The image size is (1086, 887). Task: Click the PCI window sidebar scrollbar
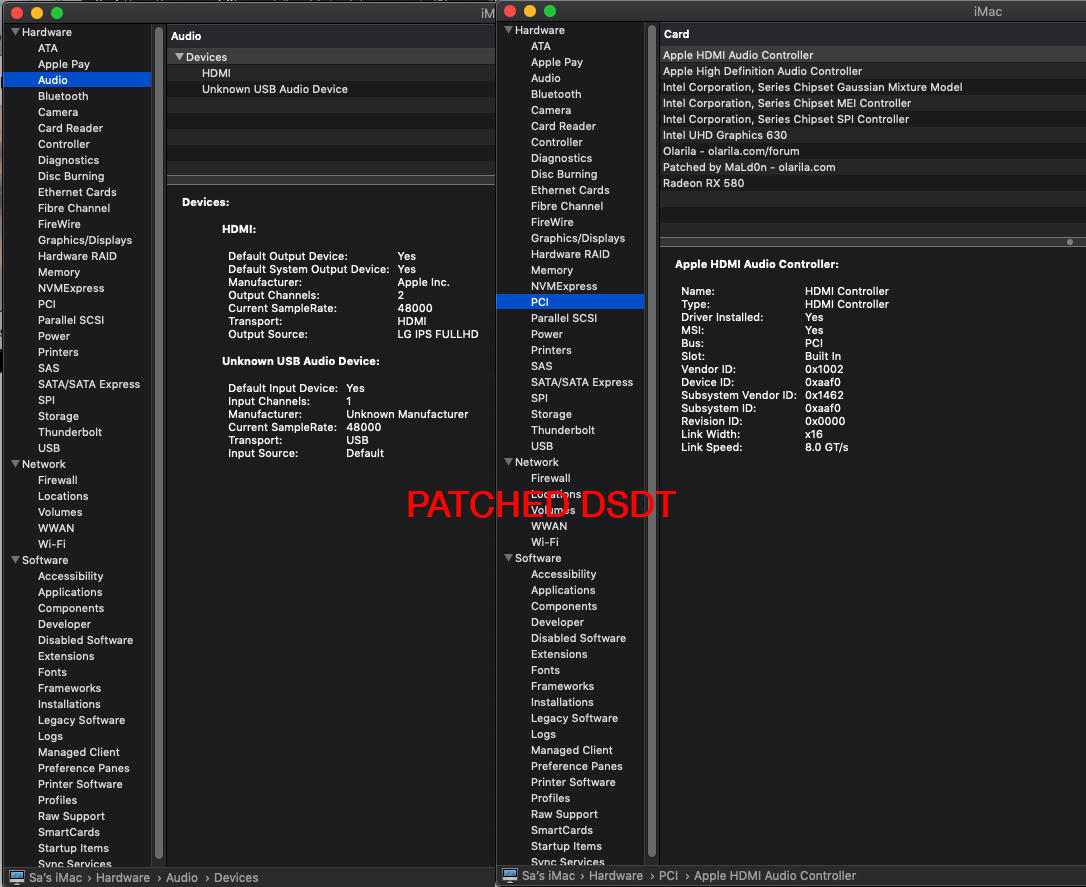tap(652, 441)
